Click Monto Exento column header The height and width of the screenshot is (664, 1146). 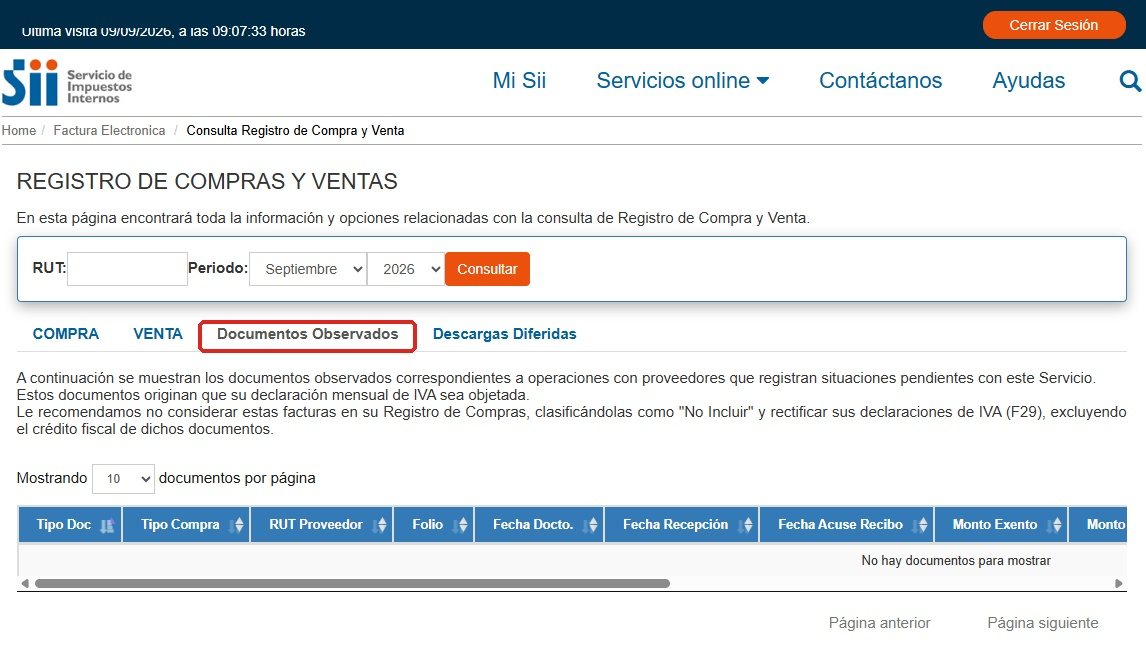1001,524
